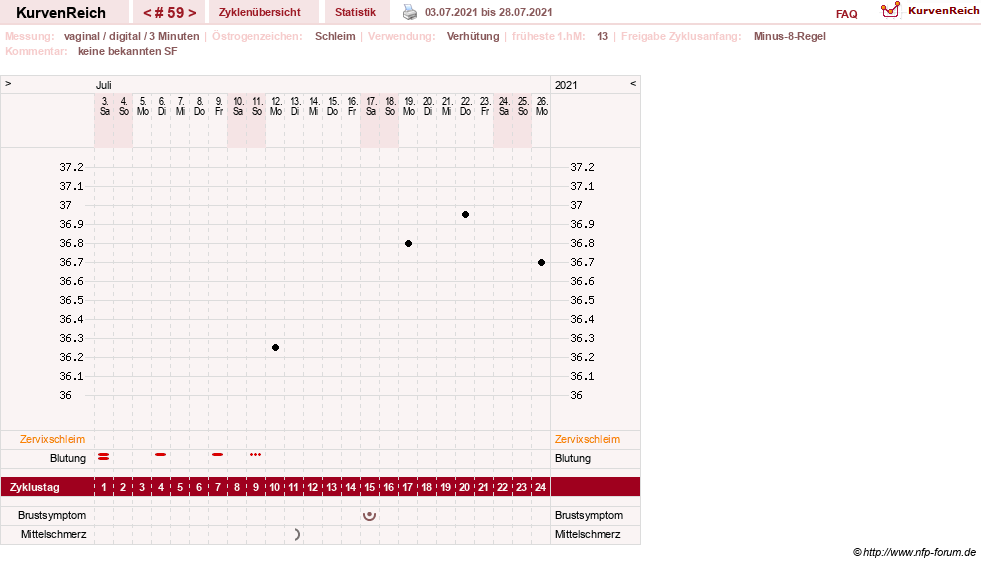Click cycle day 10 in the Zyklustag row
This screenshot has width=981, height=564.
pos(275,487)
